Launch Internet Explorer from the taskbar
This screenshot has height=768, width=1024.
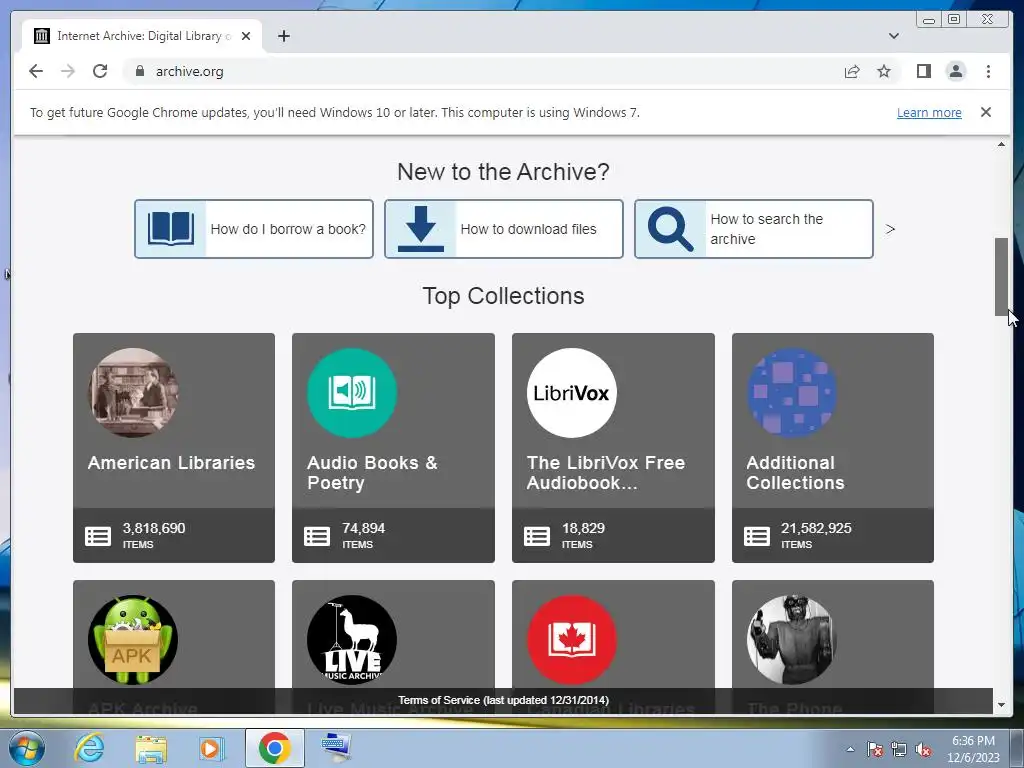89,748
